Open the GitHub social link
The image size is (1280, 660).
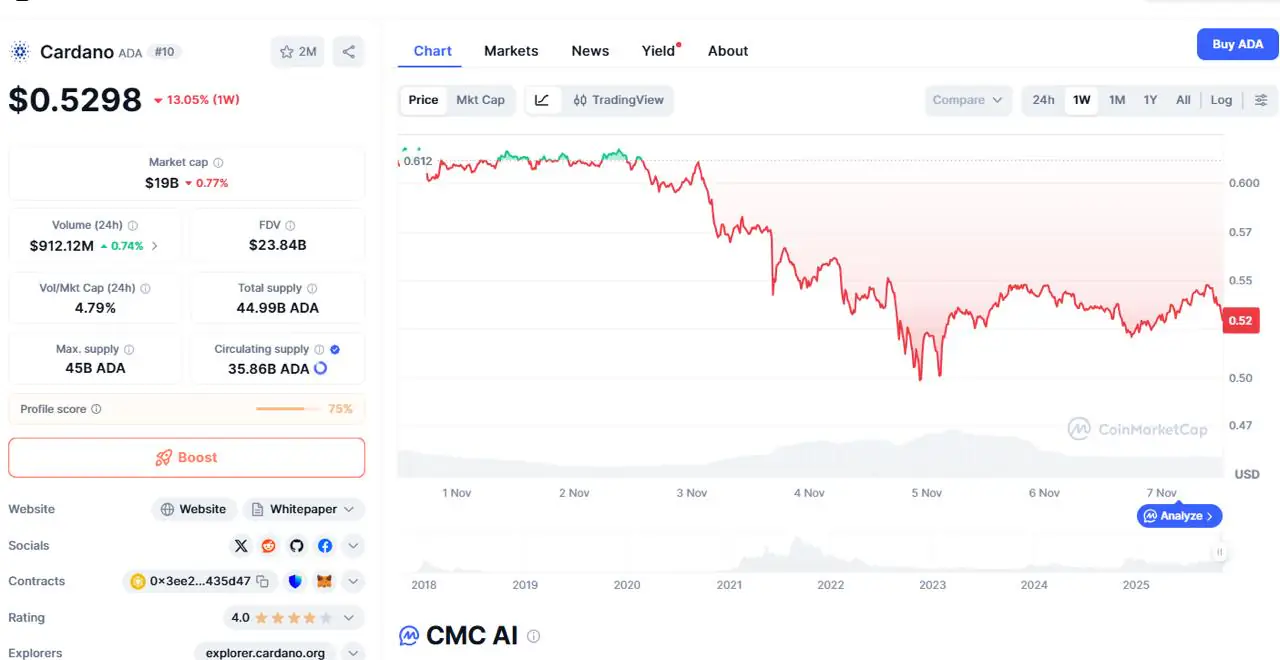(x=296, y=546)
